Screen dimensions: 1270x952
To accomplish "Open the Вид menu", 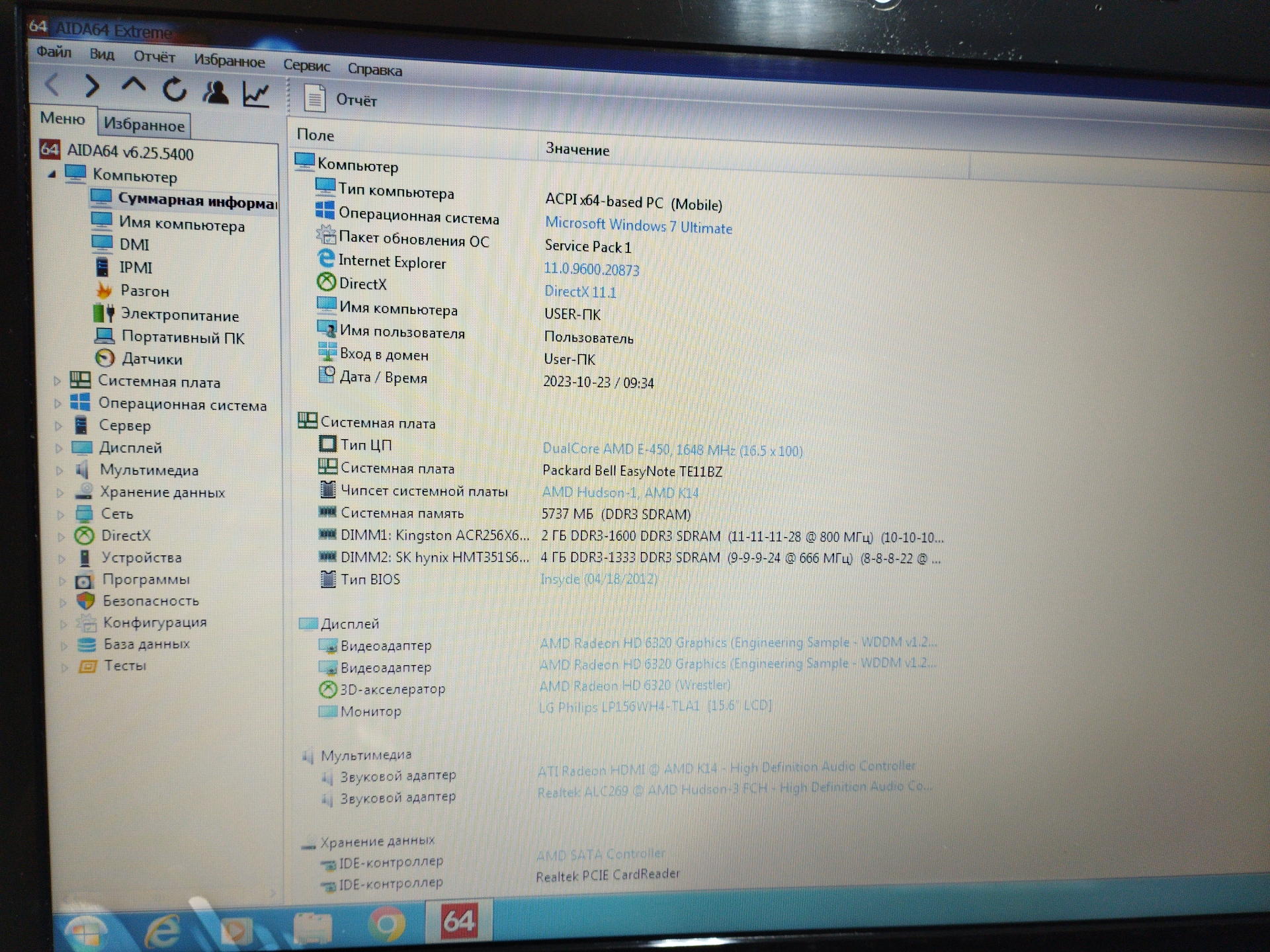I will (x=102, y=54).
